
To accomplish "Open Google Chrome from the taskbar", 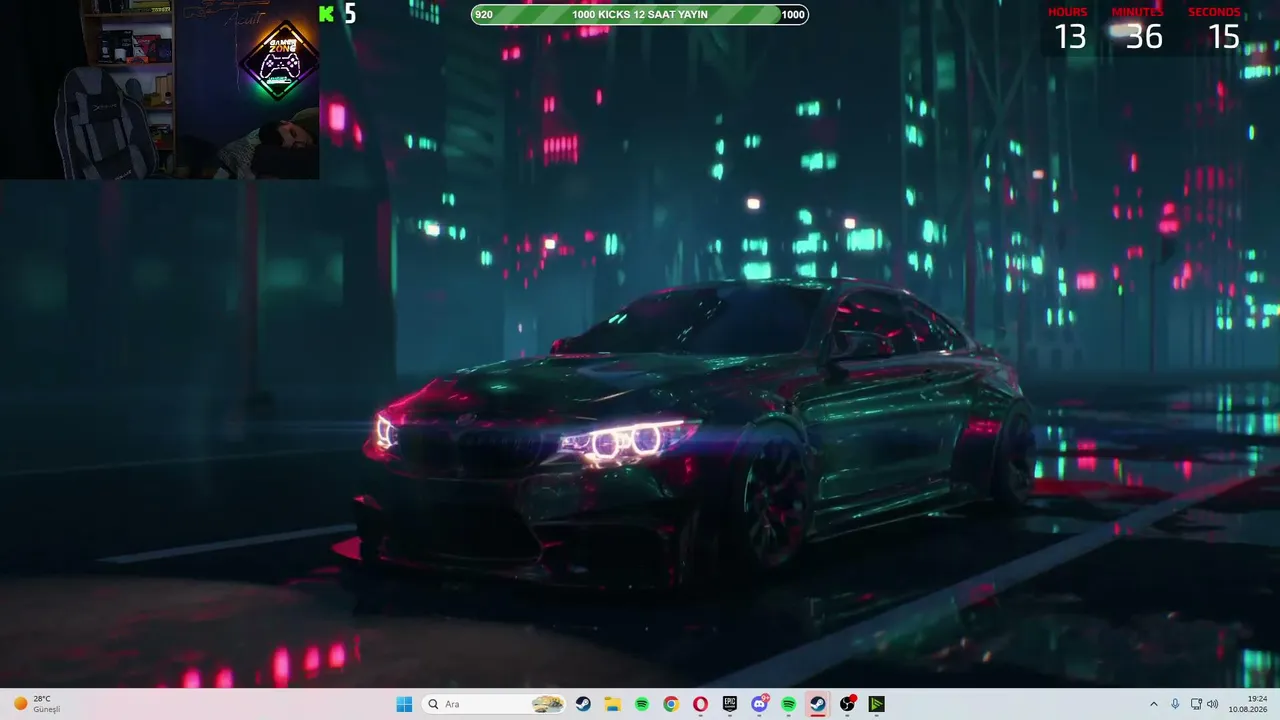I will (671, 704).
